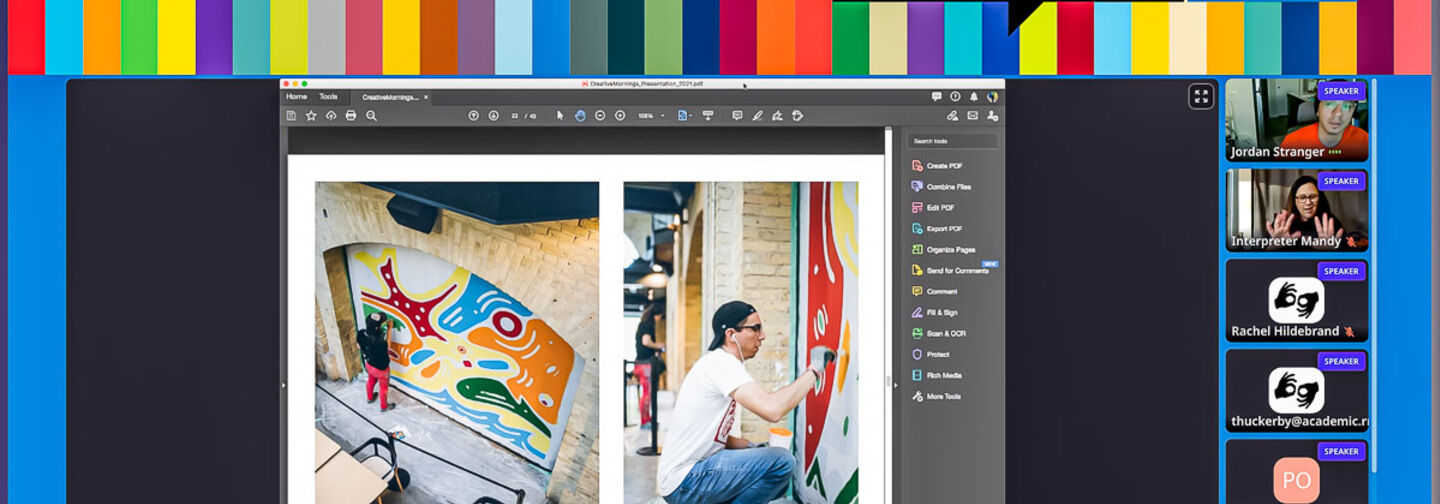Select the Hand pan tool
Image resolution: width=1440 pixels, height=504 pixels.
[x=580, y=116]
